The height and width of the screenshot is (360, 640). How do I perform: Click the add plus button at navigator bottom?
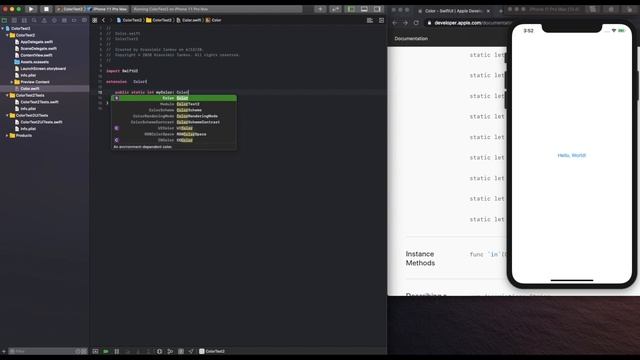point(4,351)
